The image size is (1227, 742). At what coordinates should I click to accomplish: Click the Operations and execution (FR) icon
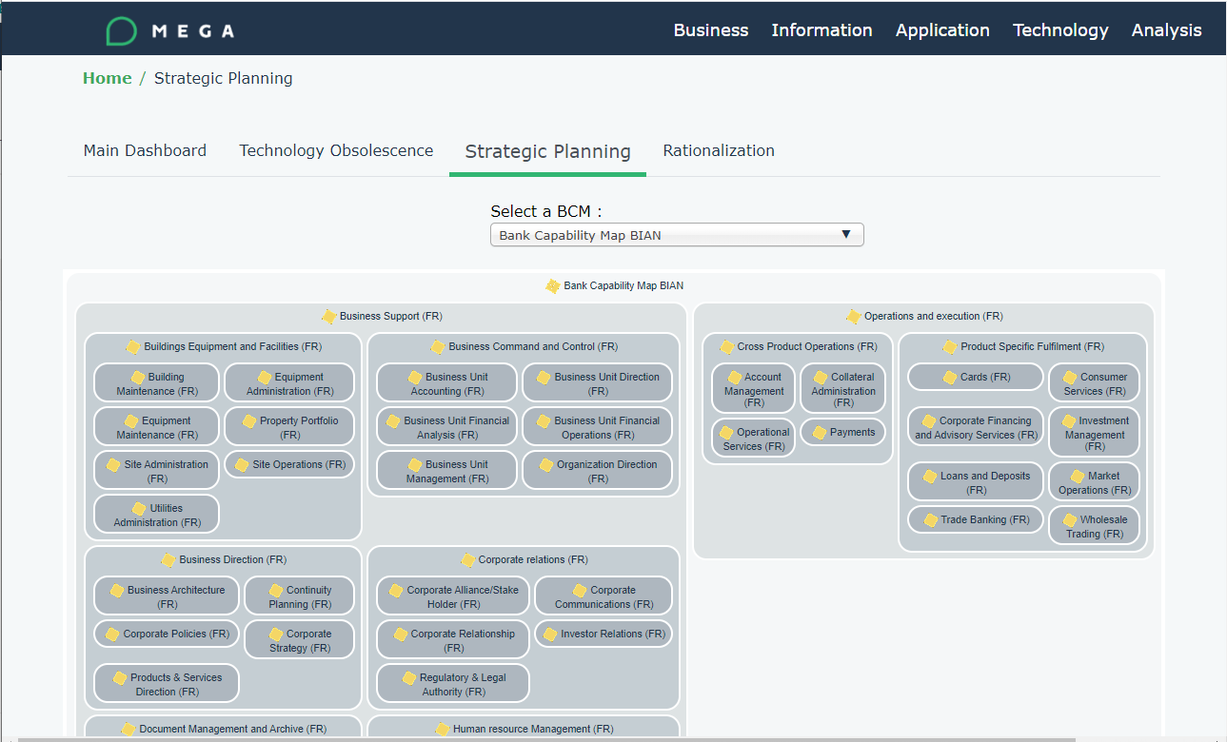[853, 316]
